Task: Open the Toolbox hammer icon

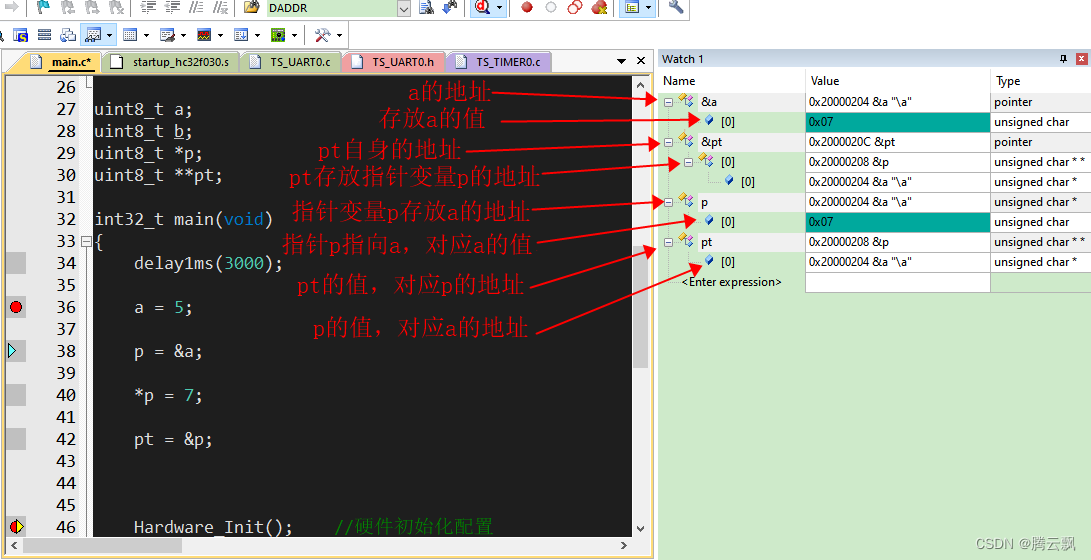Action: tap(322, 35)
